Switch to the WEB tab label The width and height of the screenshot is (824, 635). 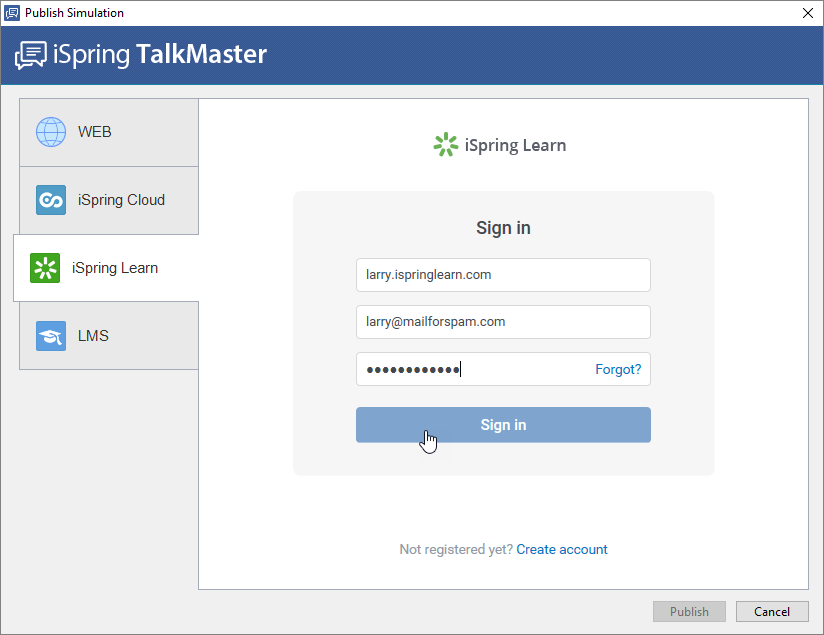tap(95, 132)
